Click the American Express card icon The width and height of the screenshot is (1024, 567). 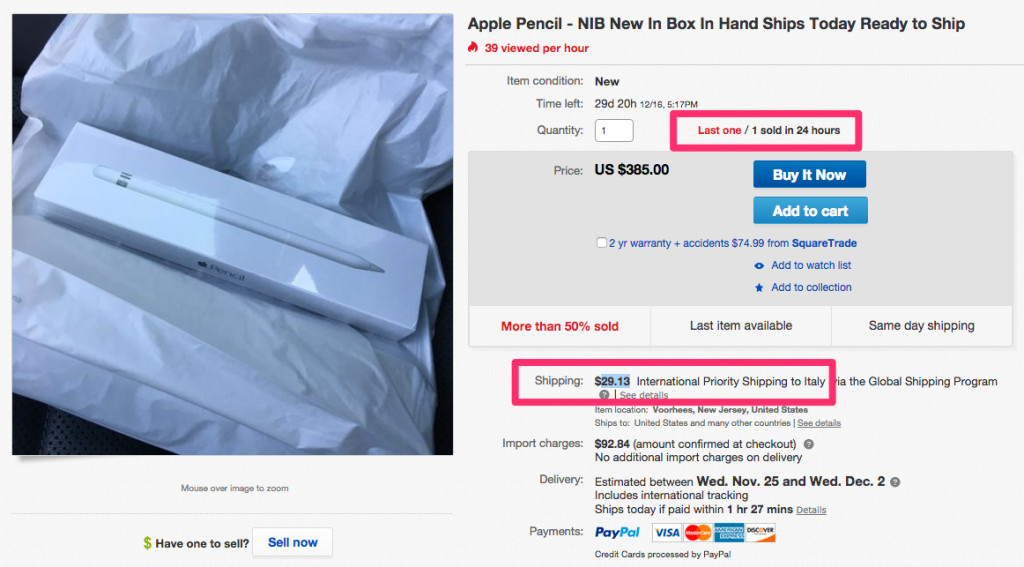[x=729, y=533]
